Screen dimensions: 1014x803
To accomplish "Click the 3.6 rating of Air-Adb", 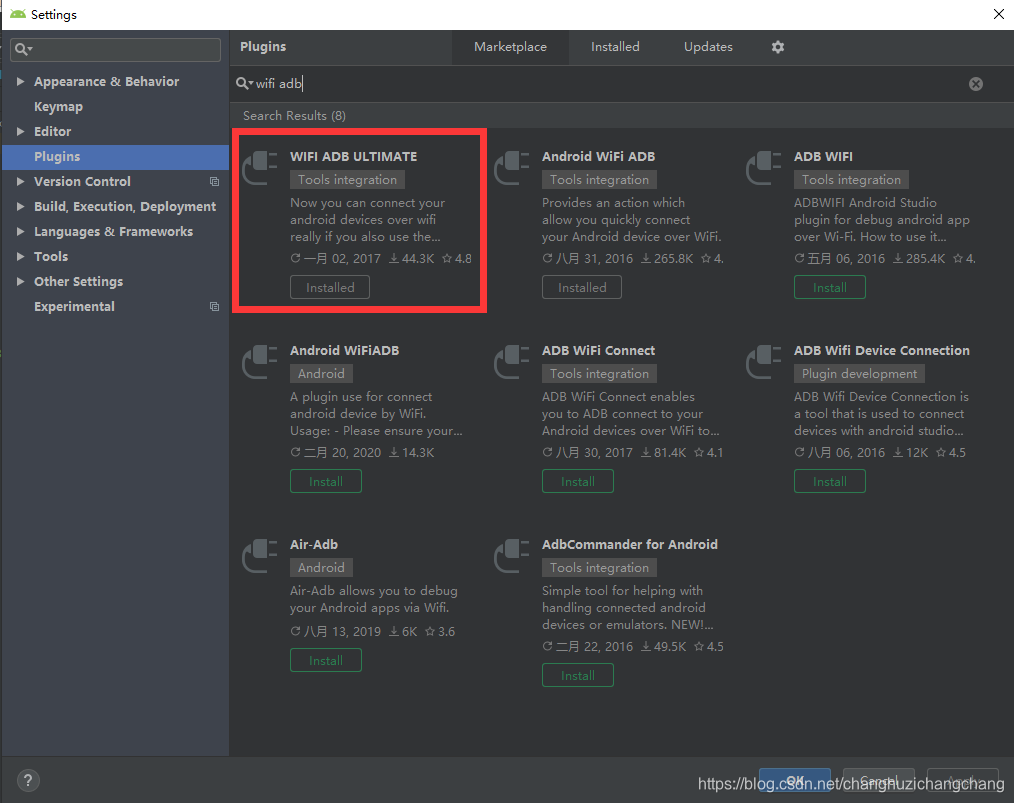I will tap(440, 632).
